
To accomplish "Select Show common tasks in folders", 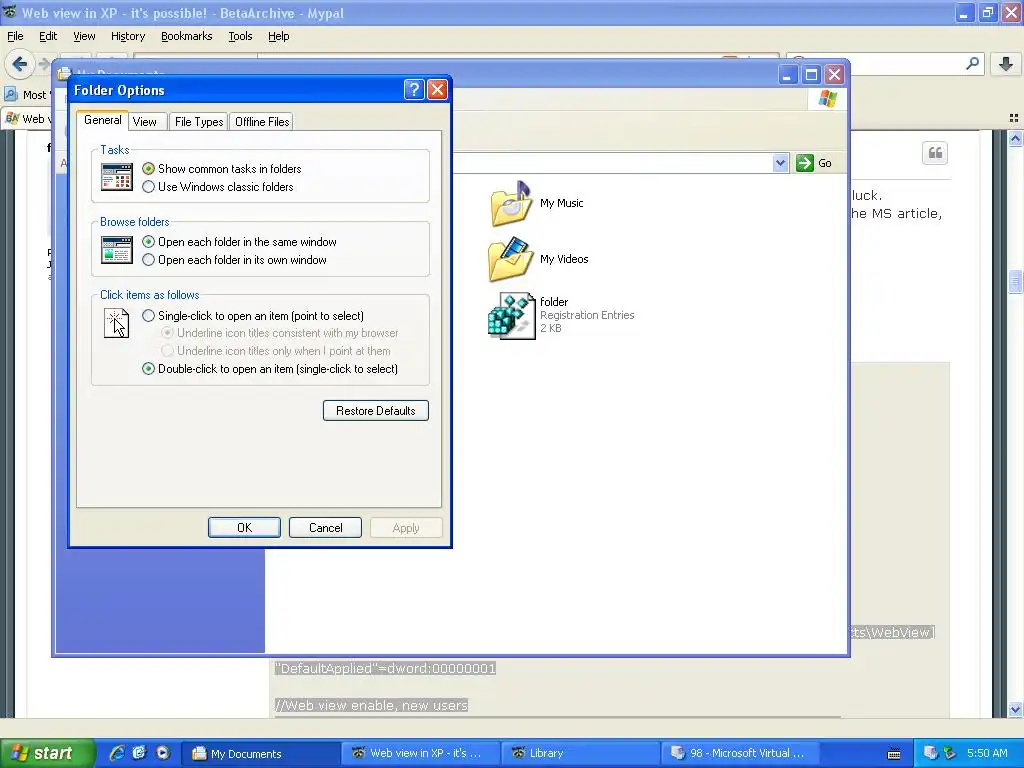I will 221,168.
